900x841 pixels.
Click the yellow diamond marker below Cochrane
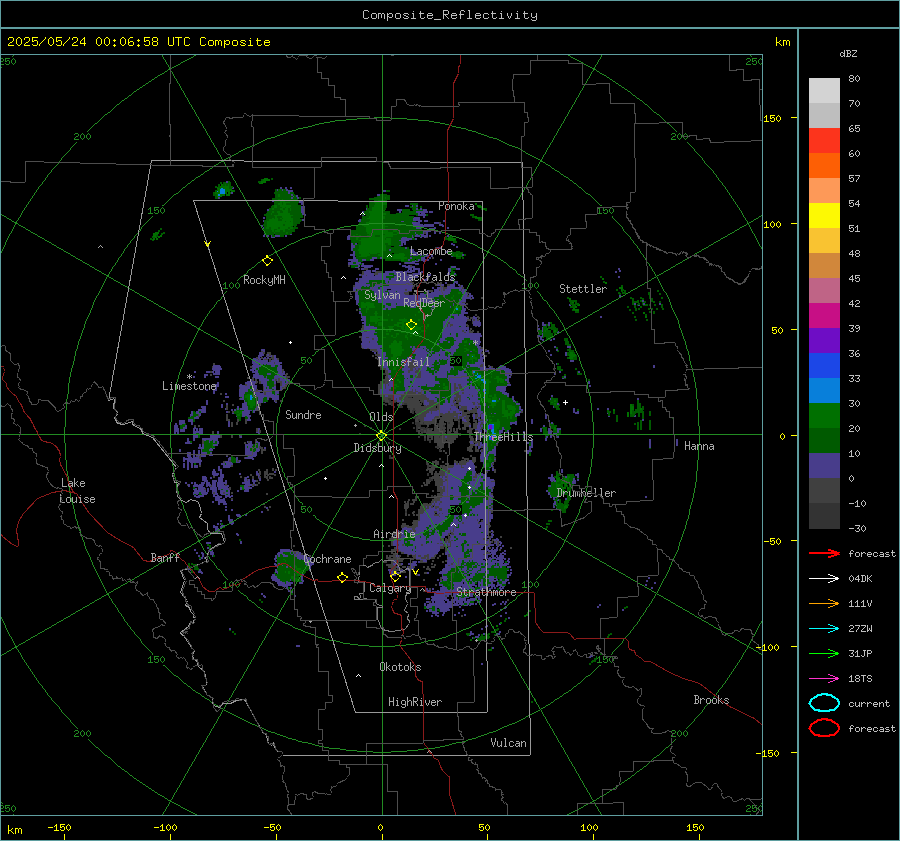pos(342,578)
